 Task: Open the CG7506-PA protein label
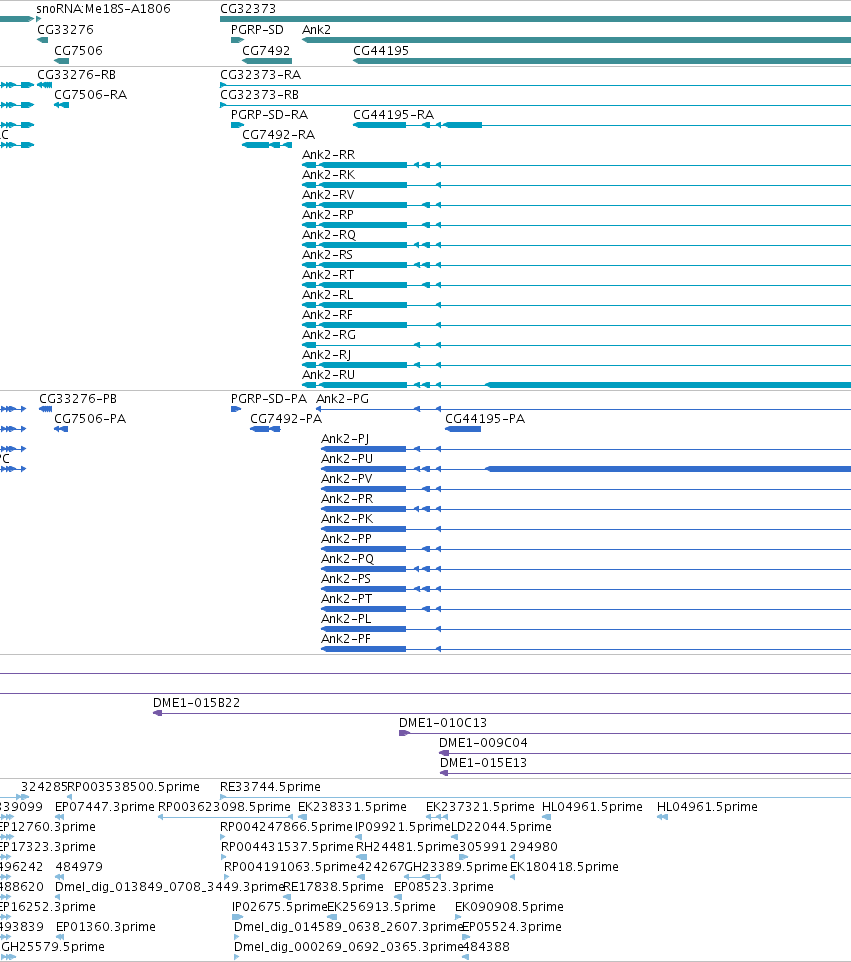tap(90, 419)
